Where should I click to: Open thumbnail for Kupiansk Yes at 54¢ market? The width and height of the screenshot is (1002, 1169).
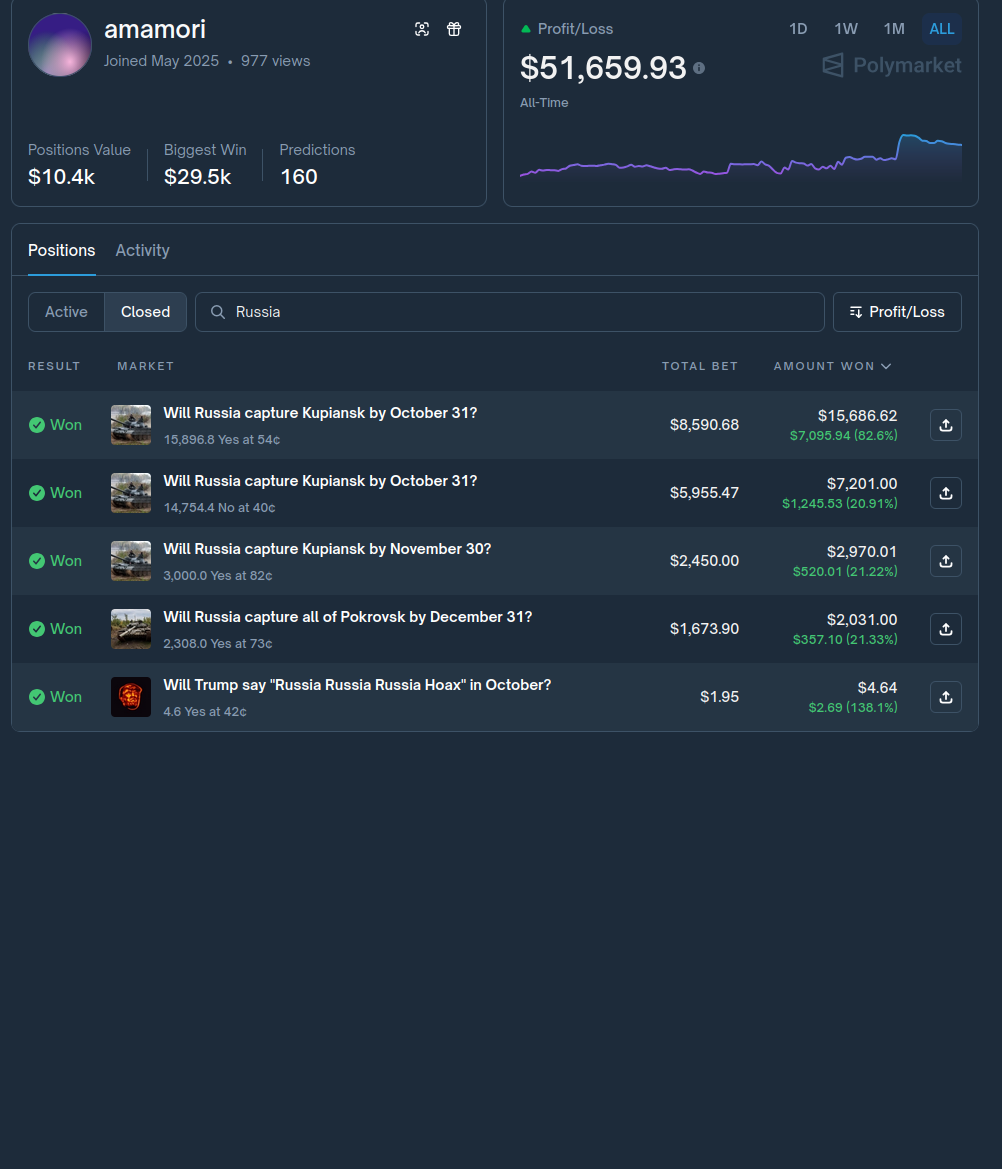[x=131, y=425]
